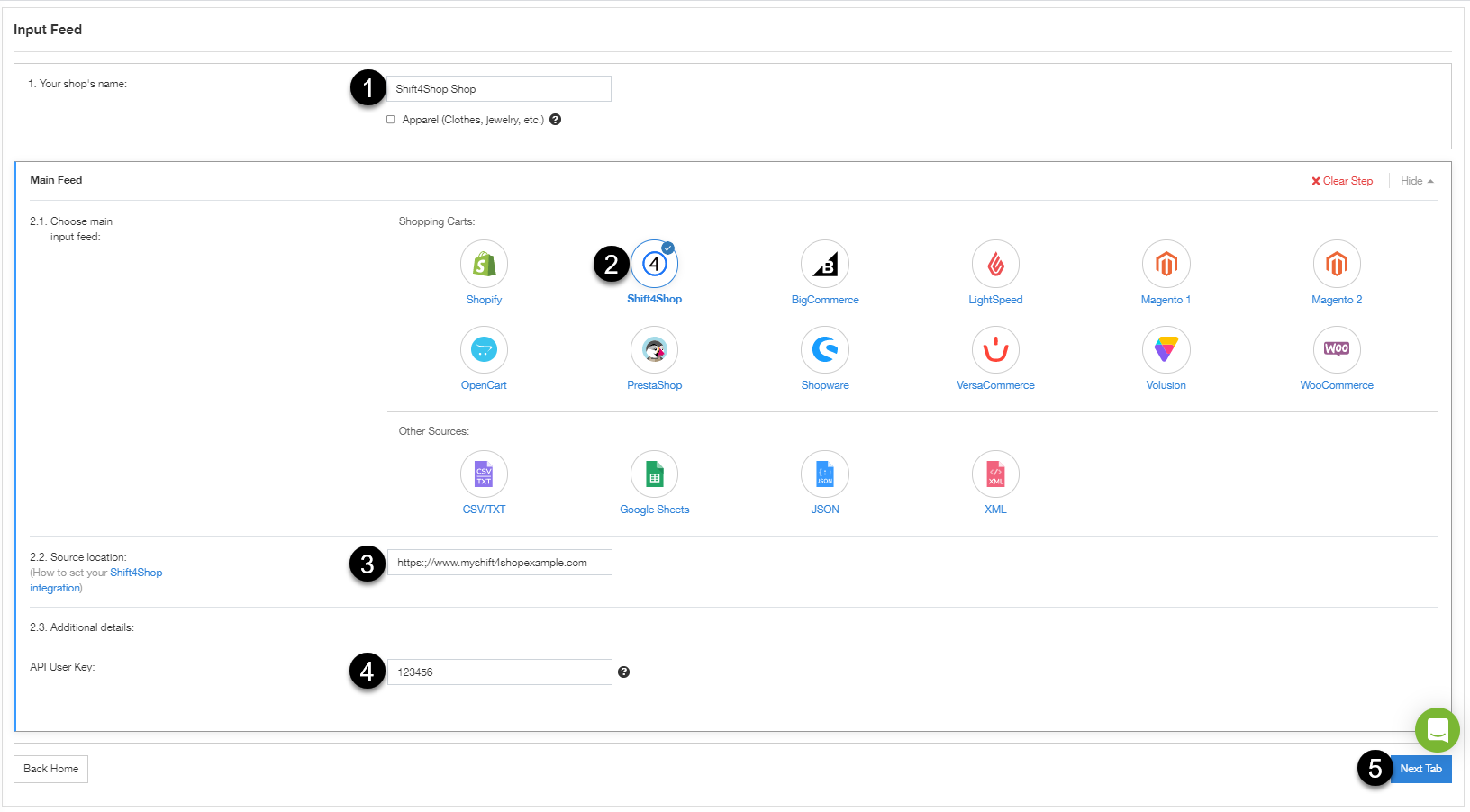1470x812 pixels.
Task: Select the PrestaShop icon
Action: (x=654, y=349)
